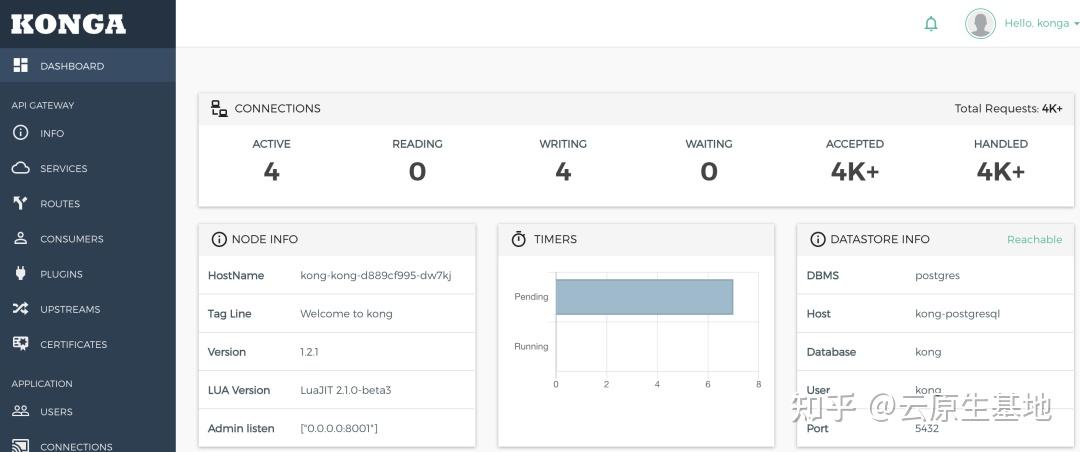Click the Certificates badge icon
The height and width of the screenshot is (452, 1080).
[20, 344]
